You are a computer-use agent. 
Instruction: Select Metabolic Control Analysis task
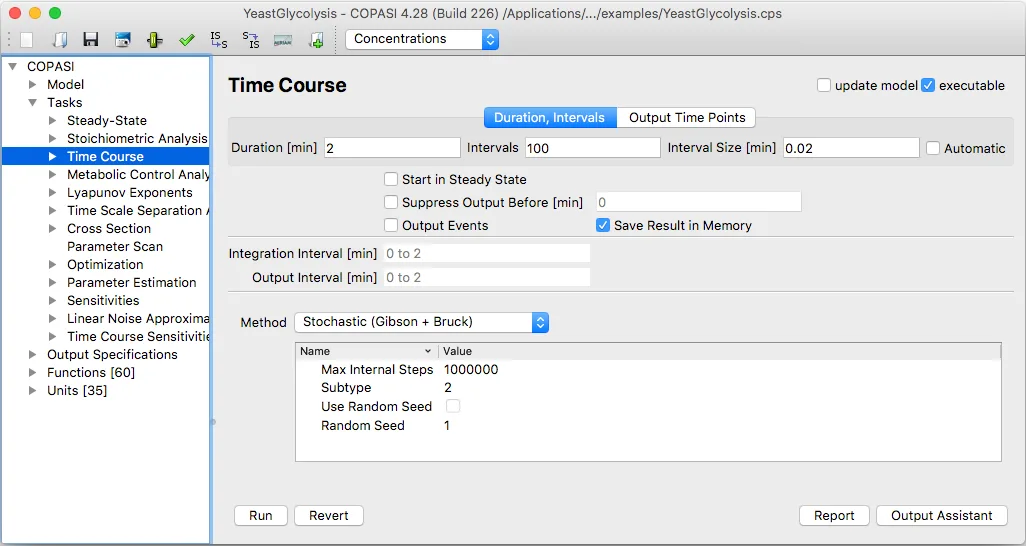point(137,175)
